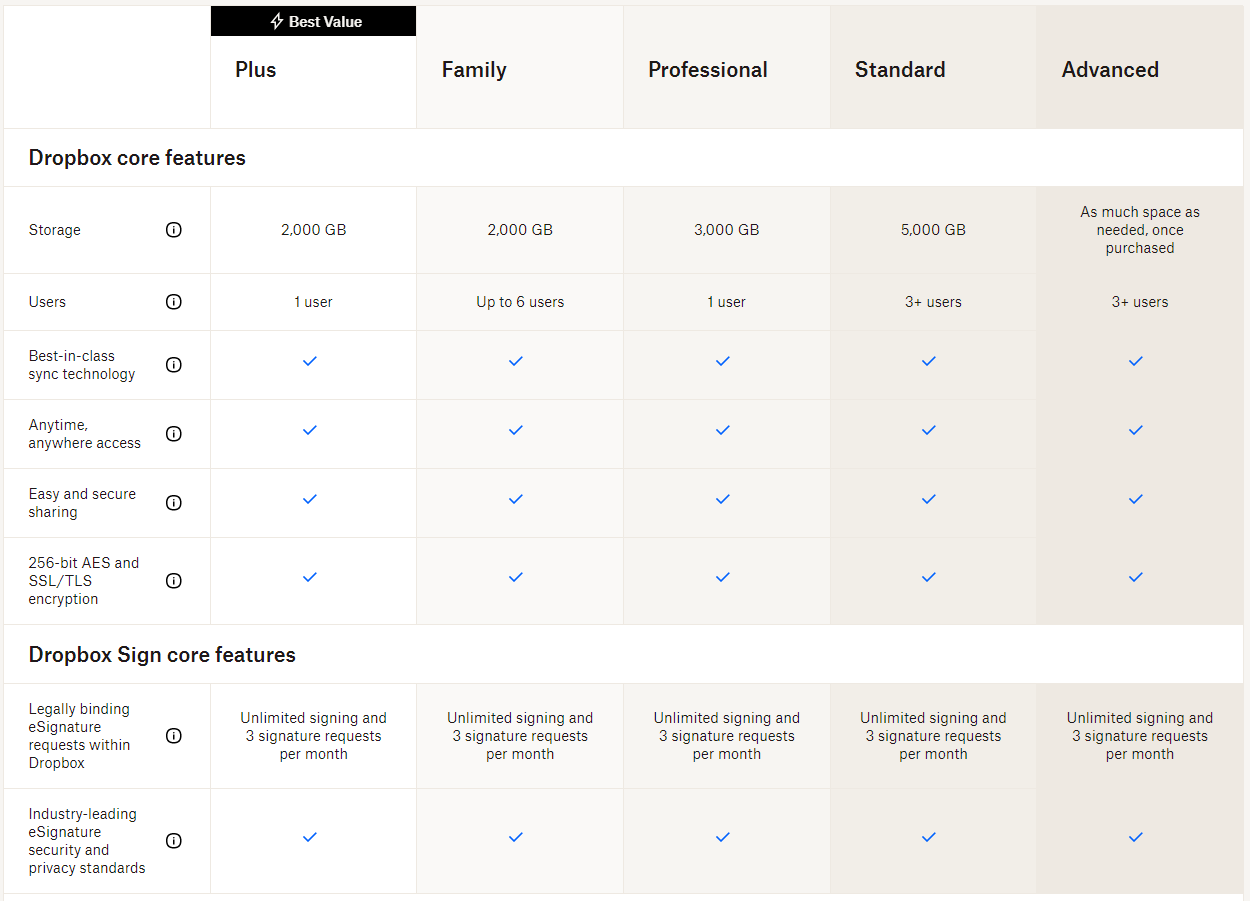Click Plus checkmark in eSignature security row
This screenshot has height=902, width=1251.
(310, 837)
